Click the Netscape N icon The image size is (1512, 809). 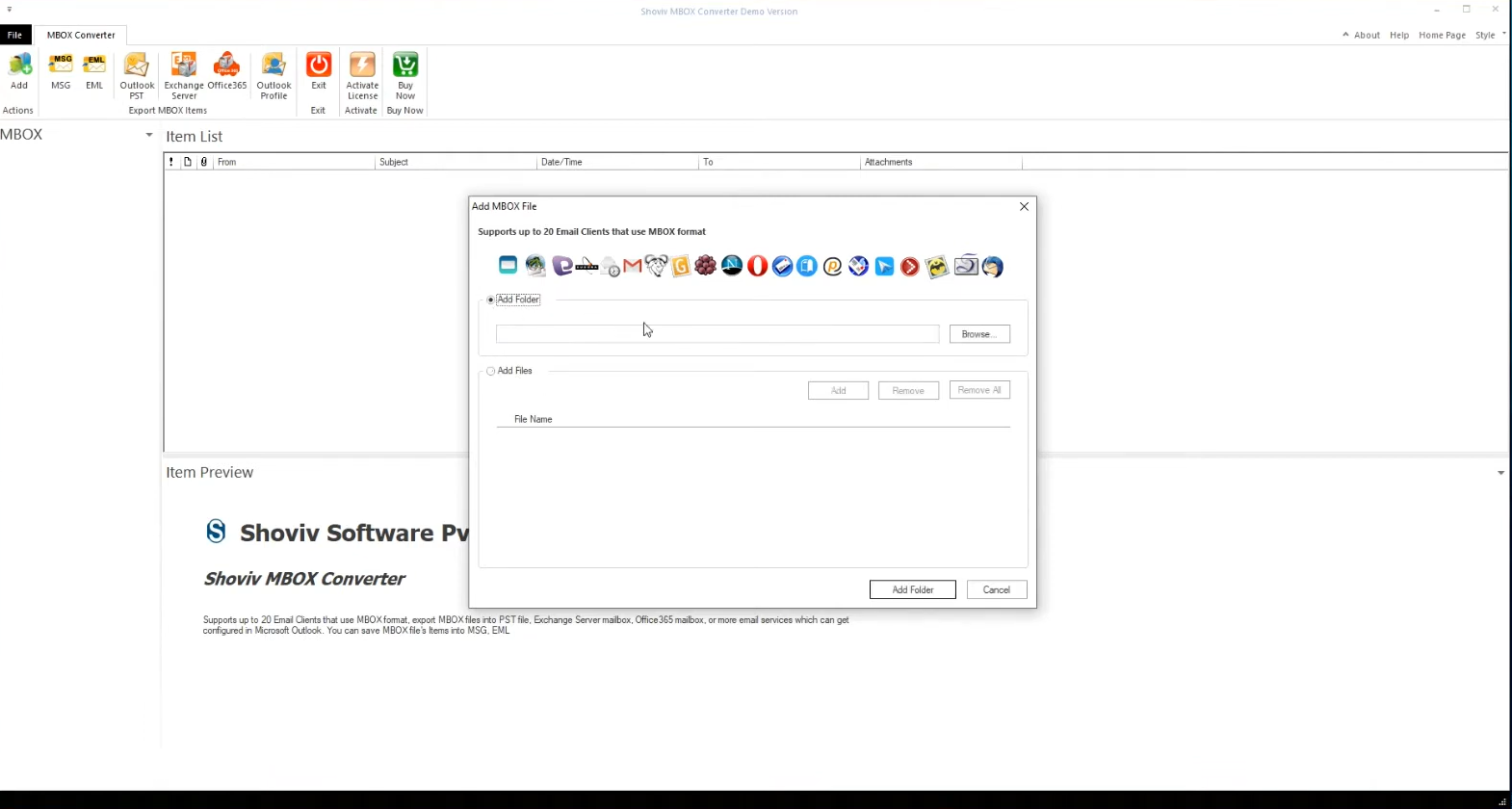pyautogui.click(x=732, y=266)
